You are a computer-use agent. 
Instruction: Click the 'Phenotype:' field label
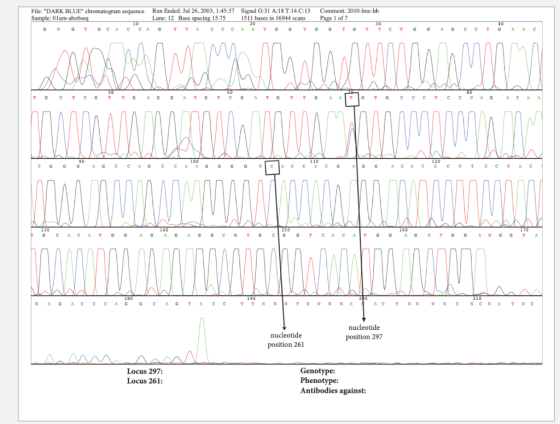pyautogui.click(x=319, y=381)
